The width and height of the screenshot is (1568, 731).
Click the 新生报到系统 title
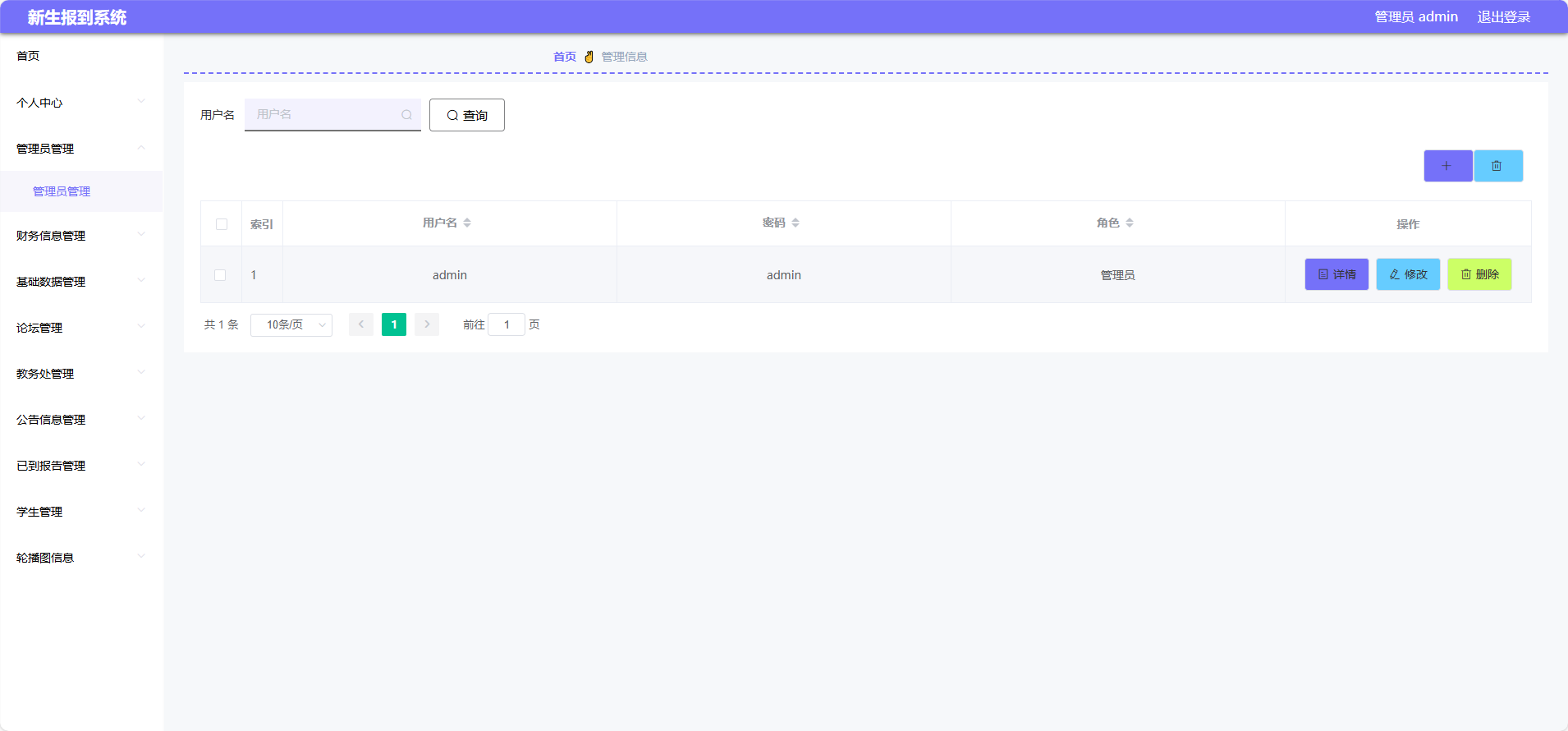coord(76,17)
